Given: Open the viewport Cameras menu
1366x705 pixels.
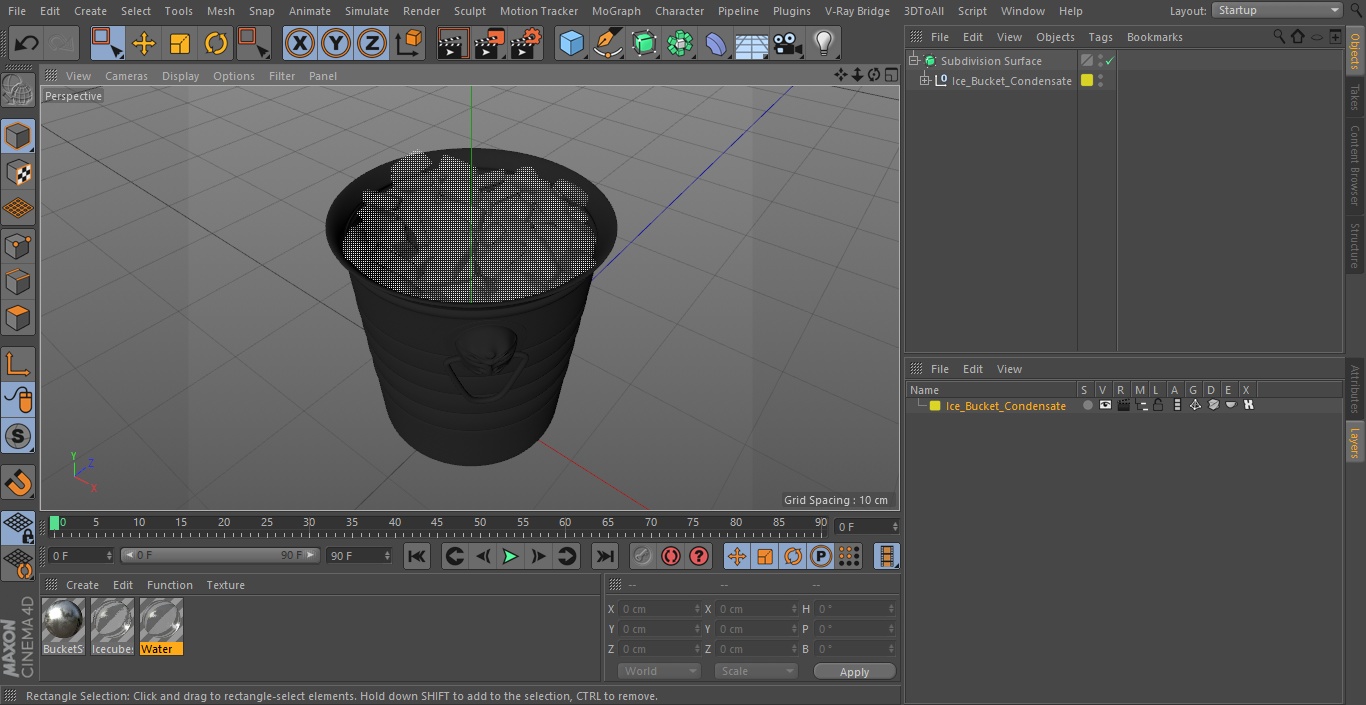Looking at the screenshot, I should coord(126,76).
